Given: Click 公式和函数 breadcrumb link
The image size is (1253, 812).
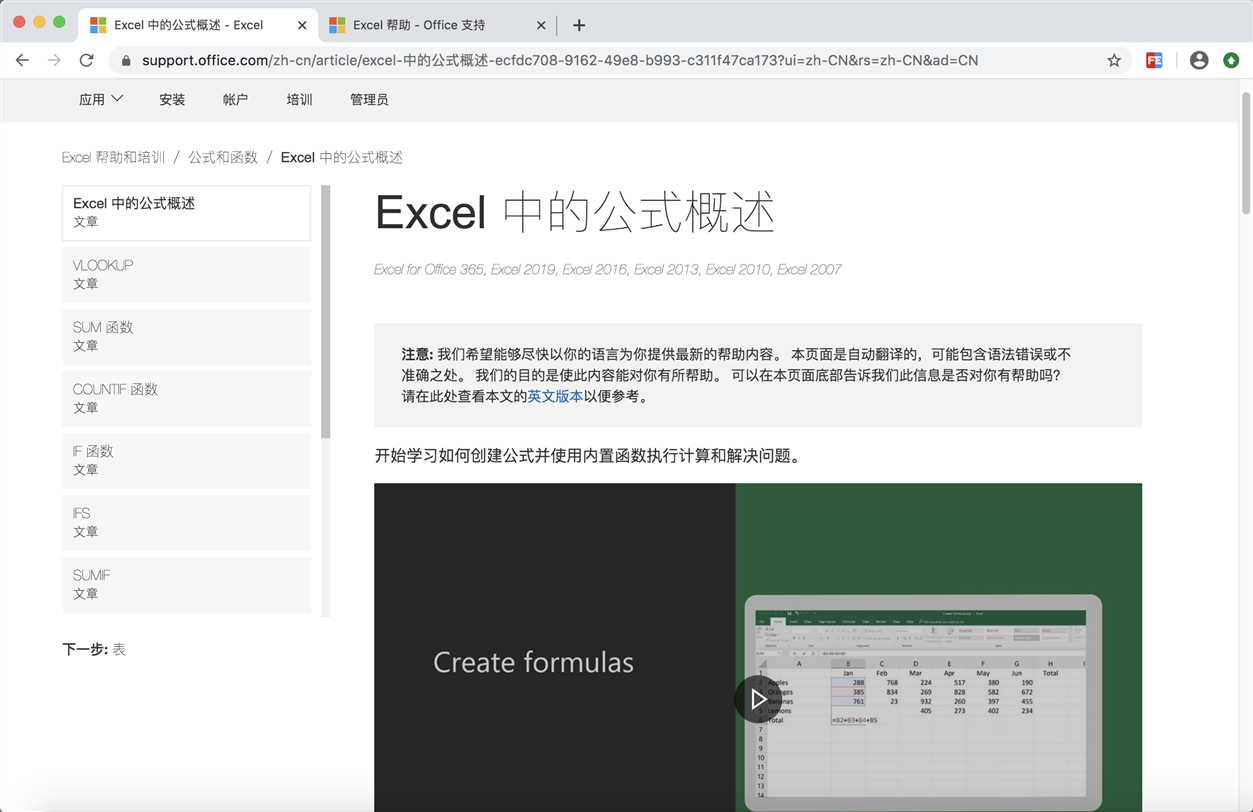Looking at the screenshot, I should (x=223, y=157).
